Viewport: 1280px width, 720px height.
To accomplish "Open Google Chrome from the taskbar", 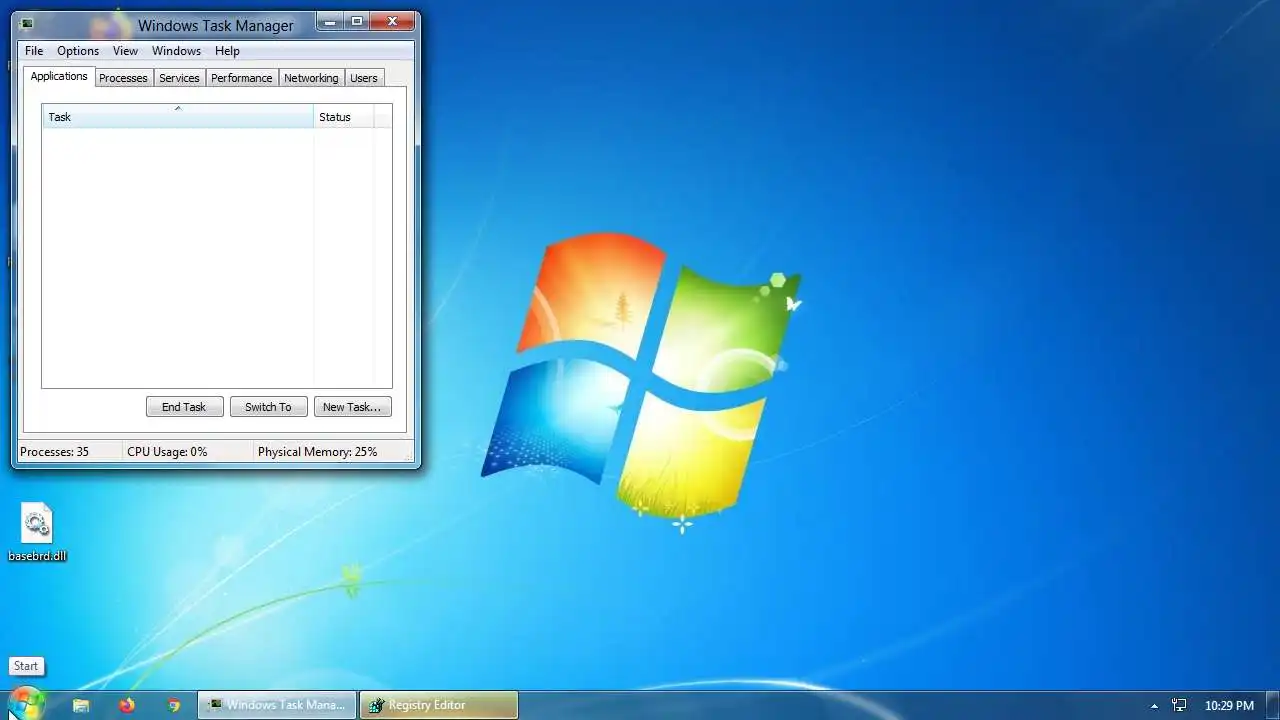I will (174, 705).
